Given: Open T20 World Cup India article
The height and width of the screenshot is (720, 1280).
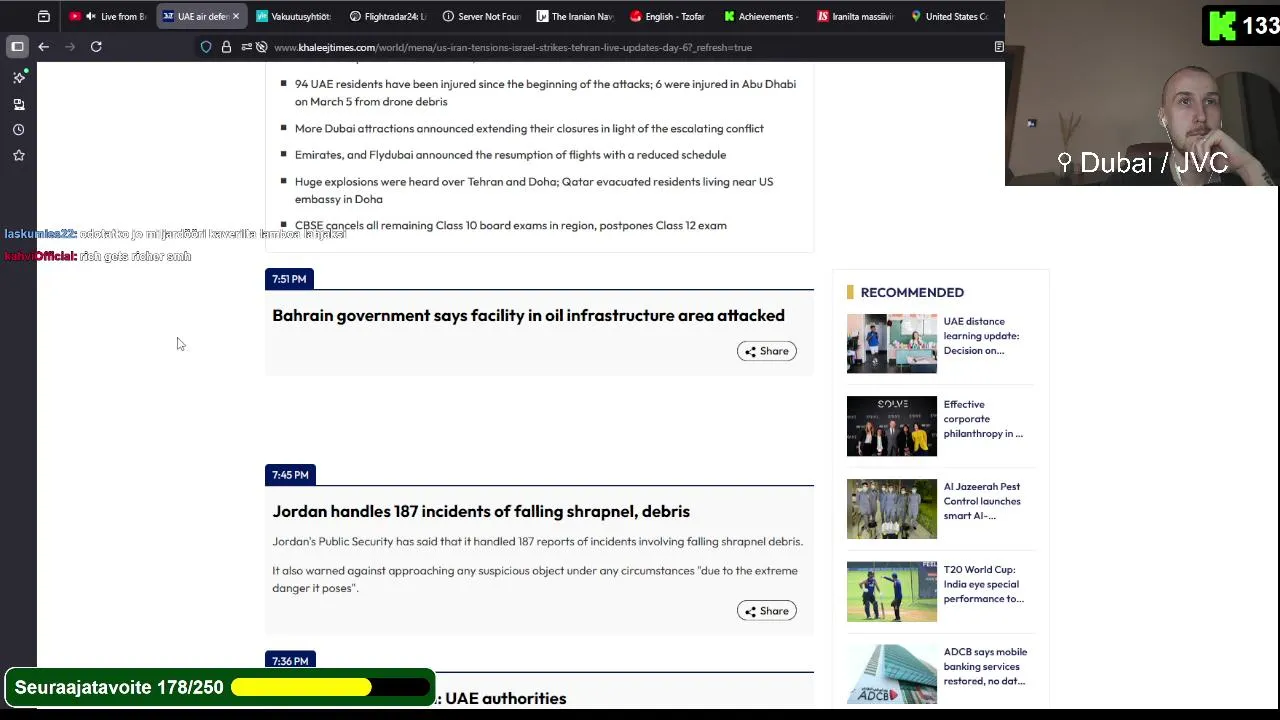Looking at the screenshot, I should [983, 584].
